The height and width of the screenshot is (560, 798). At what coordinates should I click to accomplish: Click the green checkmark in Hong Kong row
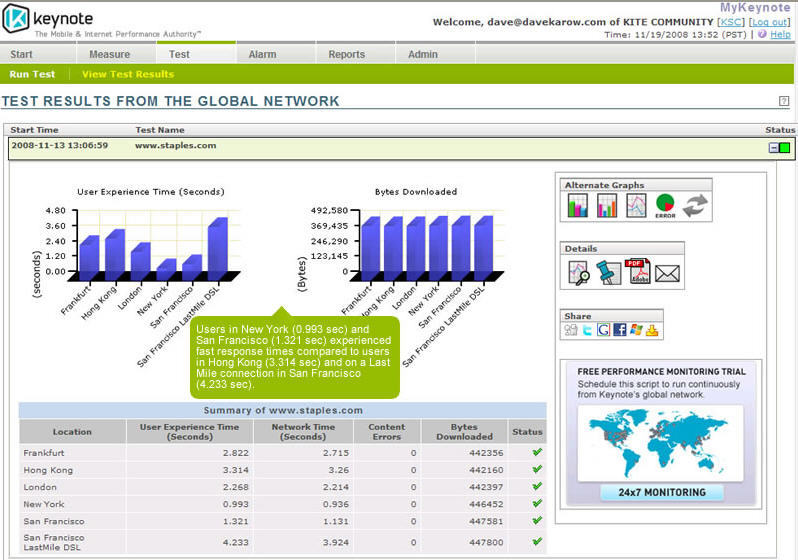point(537,469)
